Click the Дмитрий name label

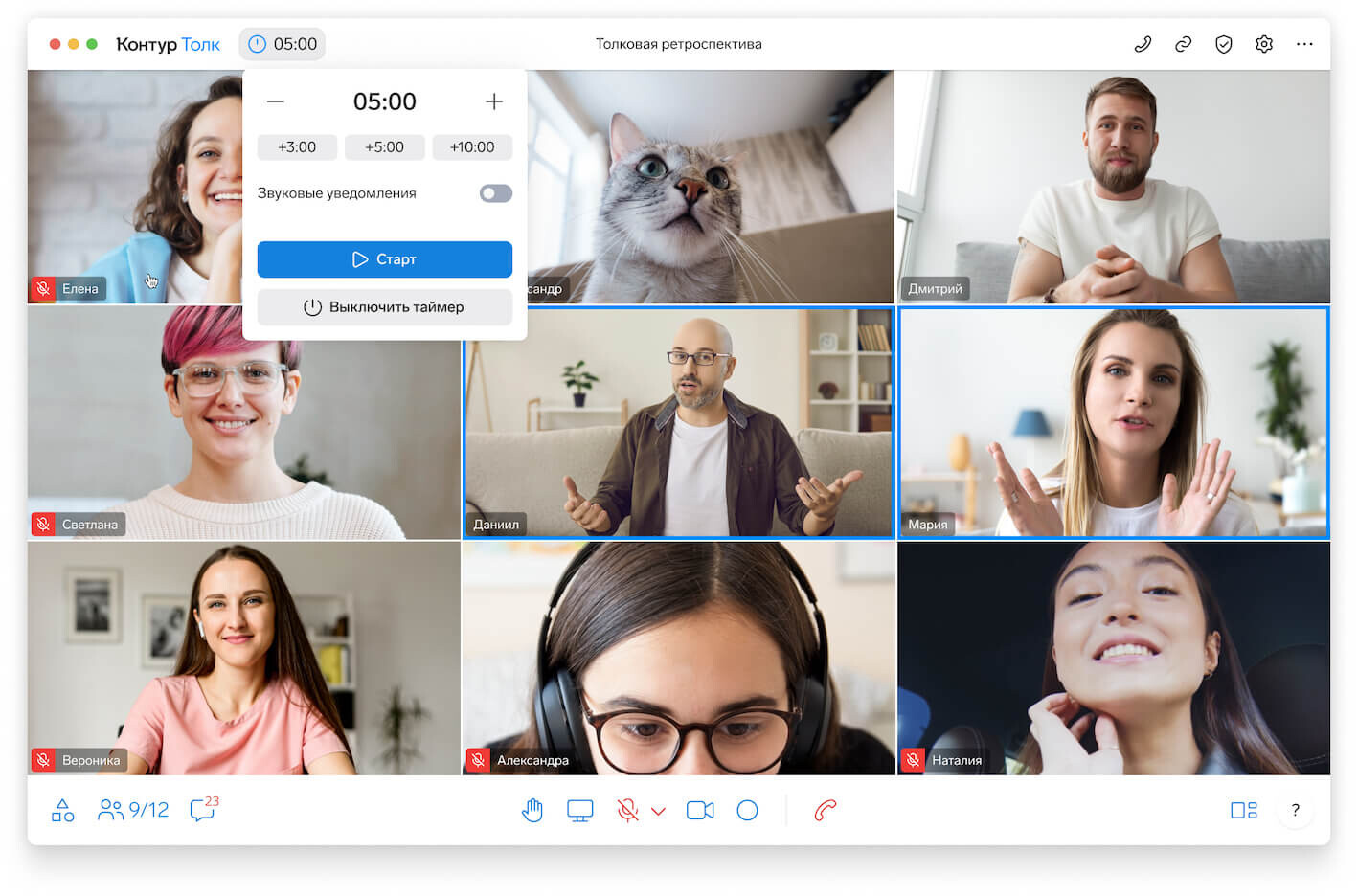(936, 289)
